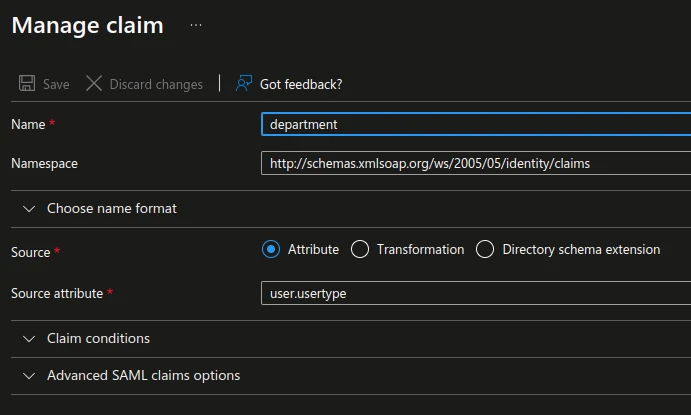Expand the Choose name format chevron

29,209
